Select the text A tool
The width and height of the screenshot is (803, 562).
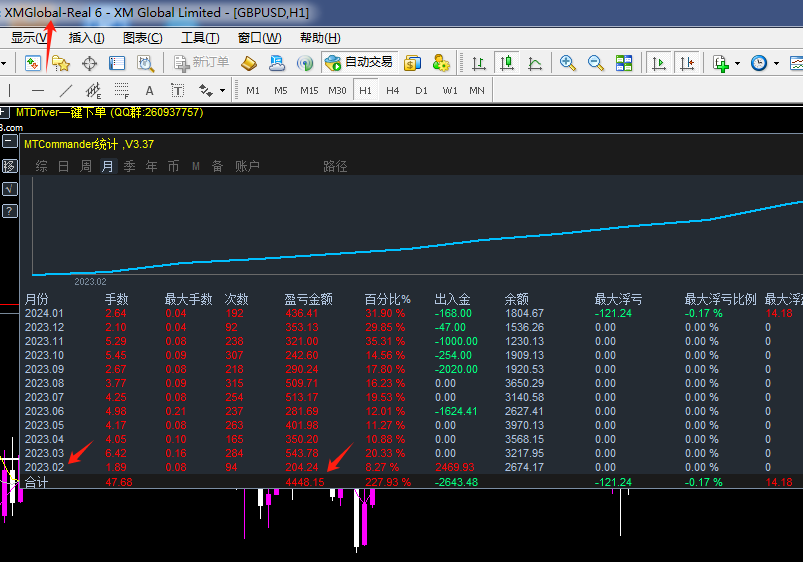pyautogui.click(x=150, y=91)
